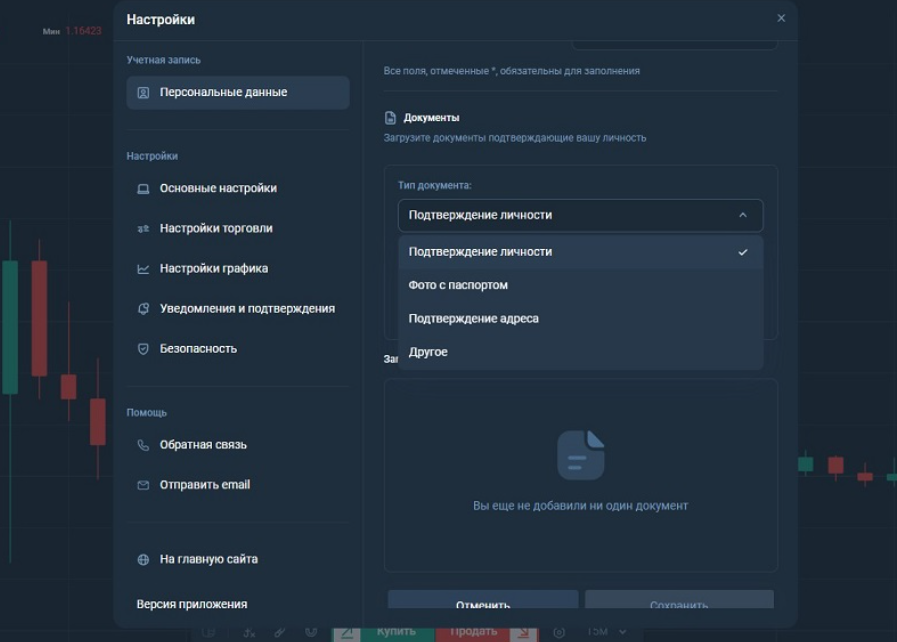The height and width of the screenshot is (642, 897).
Task: Choose Подтверждение адреса as document type
Action: 472,318
